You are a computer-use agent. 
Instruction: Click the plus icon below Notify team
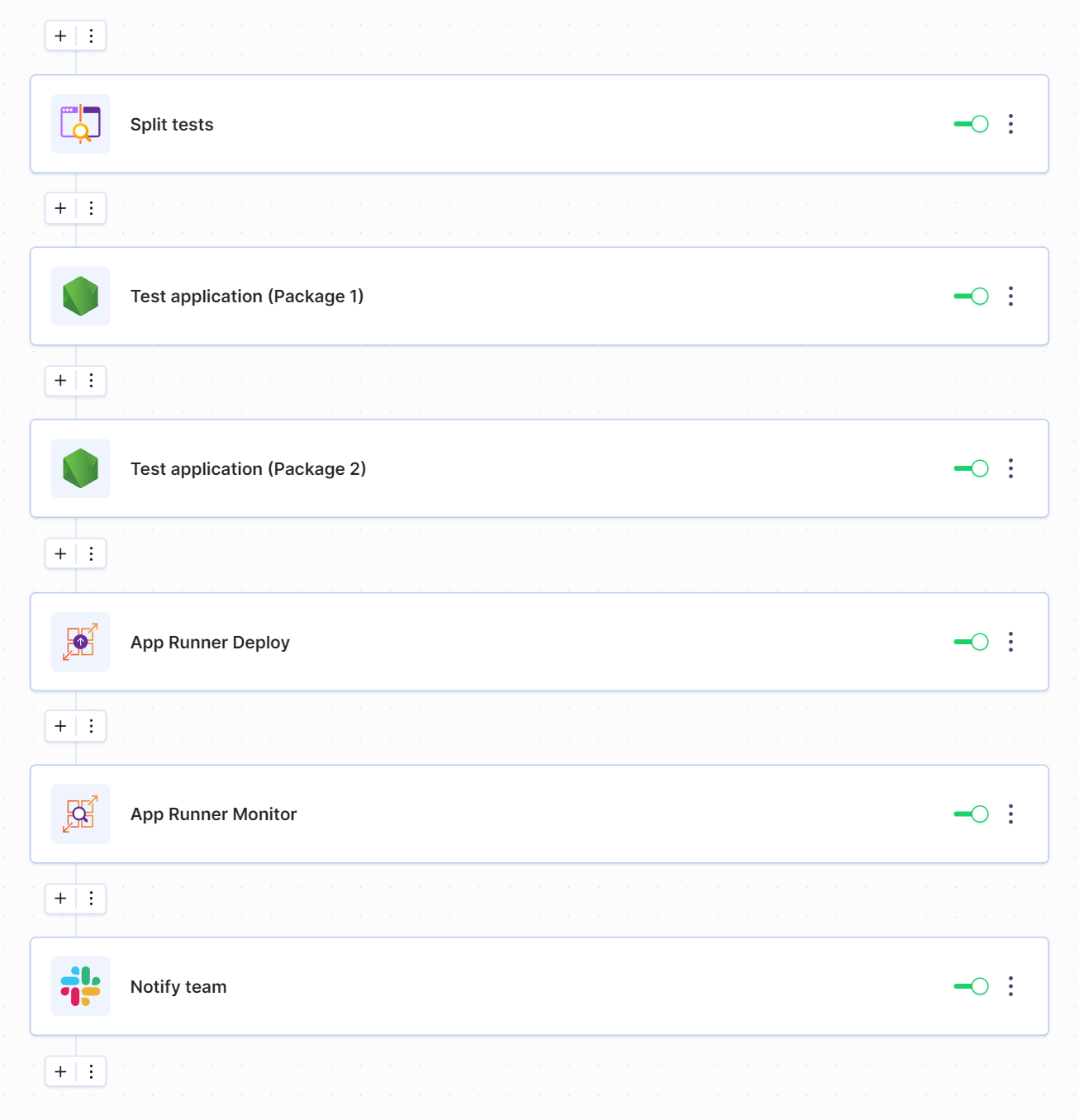click(x=59, y=1071)
